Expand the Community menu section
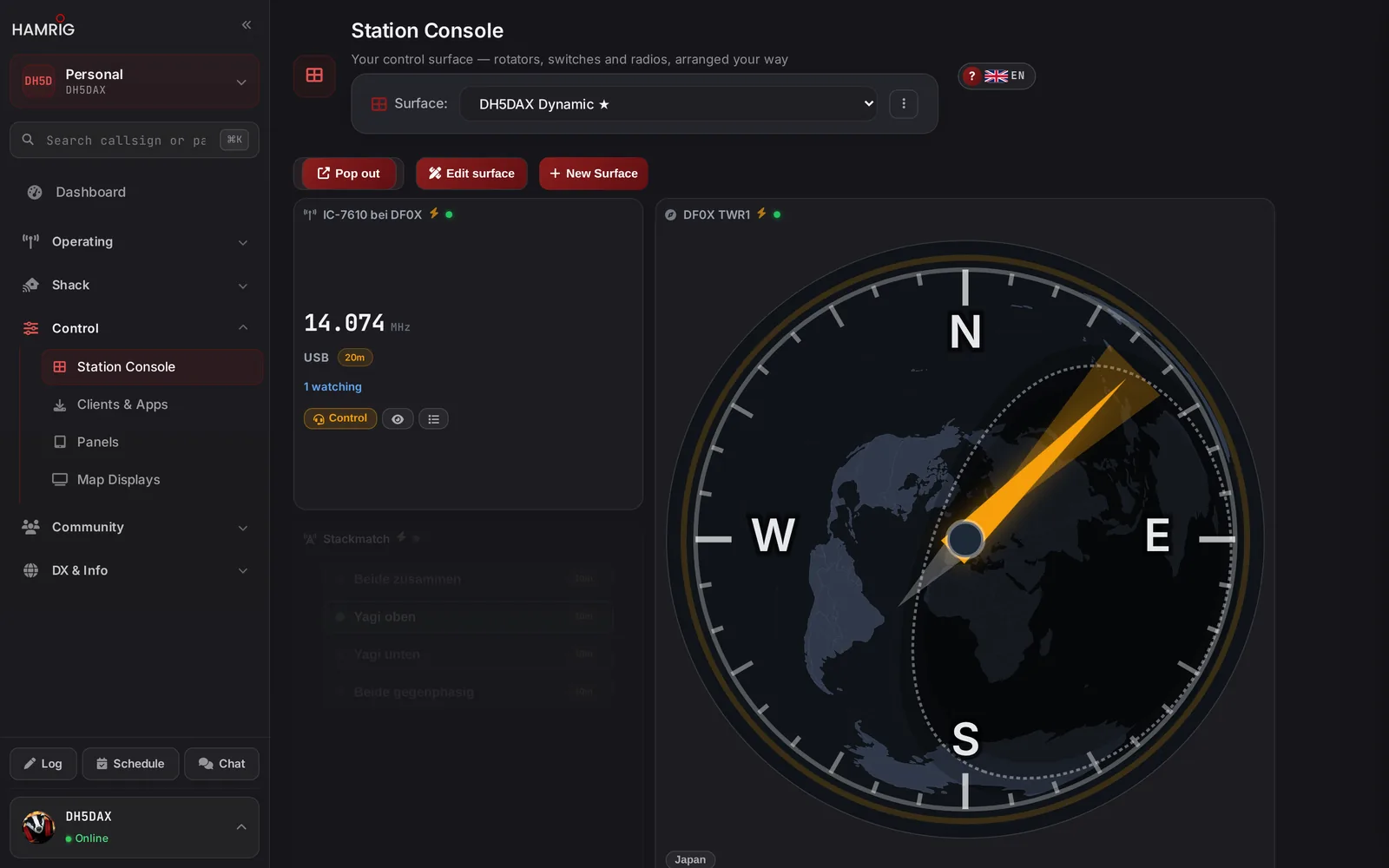 (x=135, y=527)
